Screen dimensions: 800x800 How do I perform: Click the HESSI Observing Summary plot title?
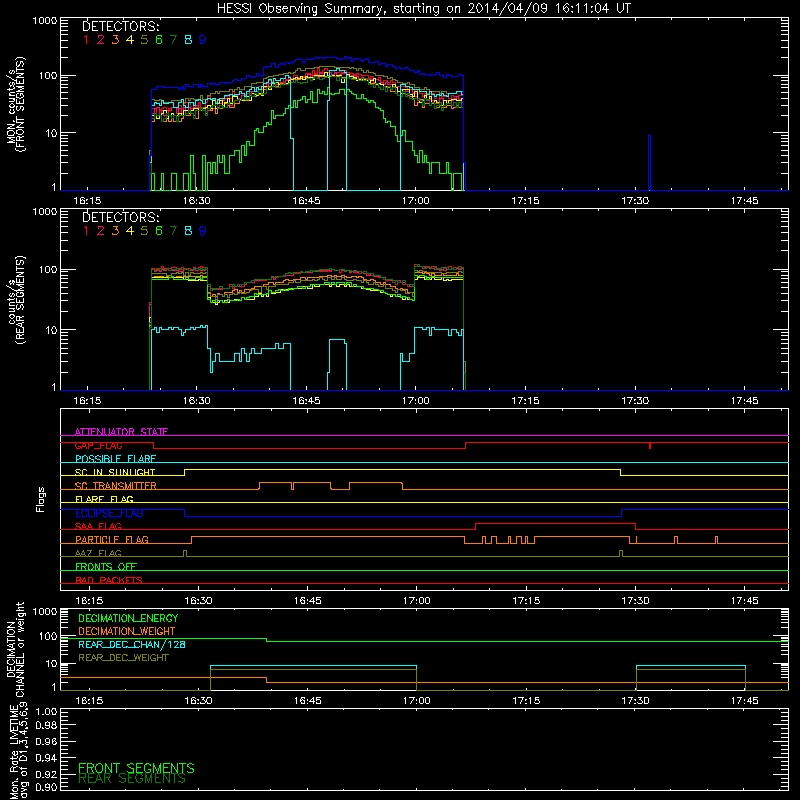pos(423,9)
